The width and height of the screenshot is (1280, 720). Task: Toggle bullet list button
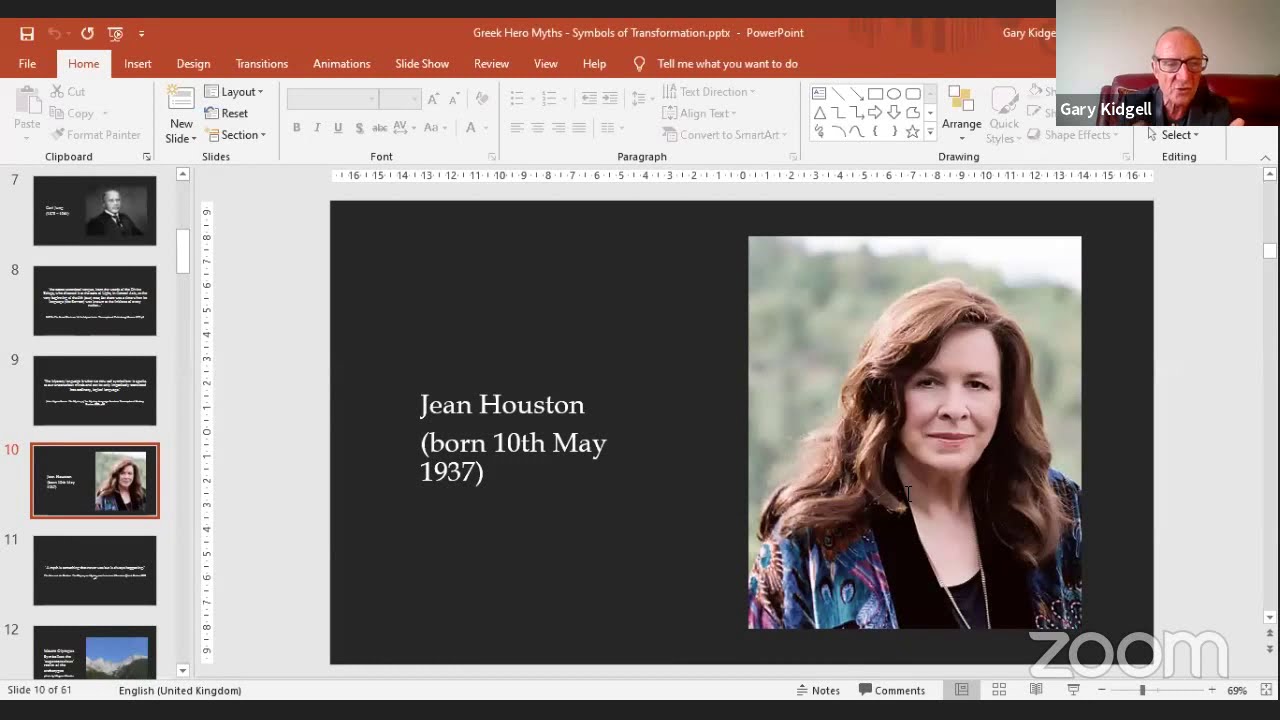click(x=516, y=98)
